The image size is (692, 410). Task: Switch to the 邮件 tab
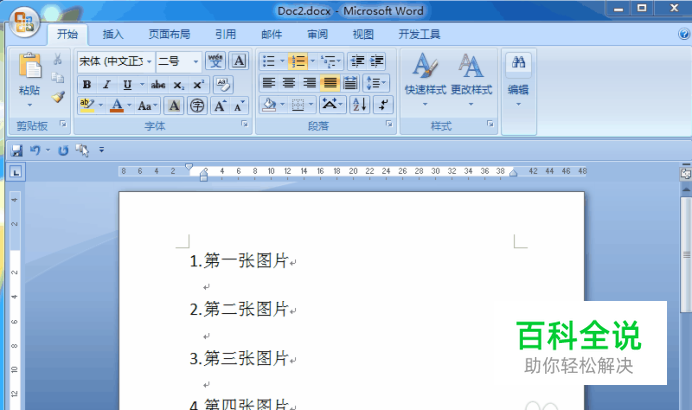tap(271, 34)
